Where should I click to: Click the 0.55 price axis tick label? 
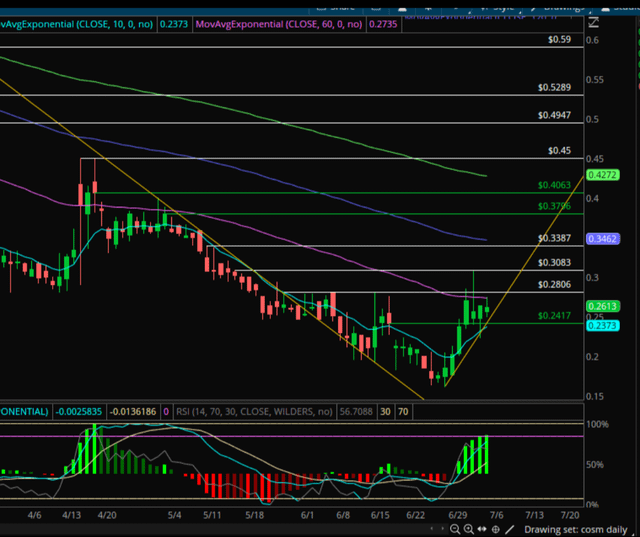pyautogui.click(x=594, y=80)
